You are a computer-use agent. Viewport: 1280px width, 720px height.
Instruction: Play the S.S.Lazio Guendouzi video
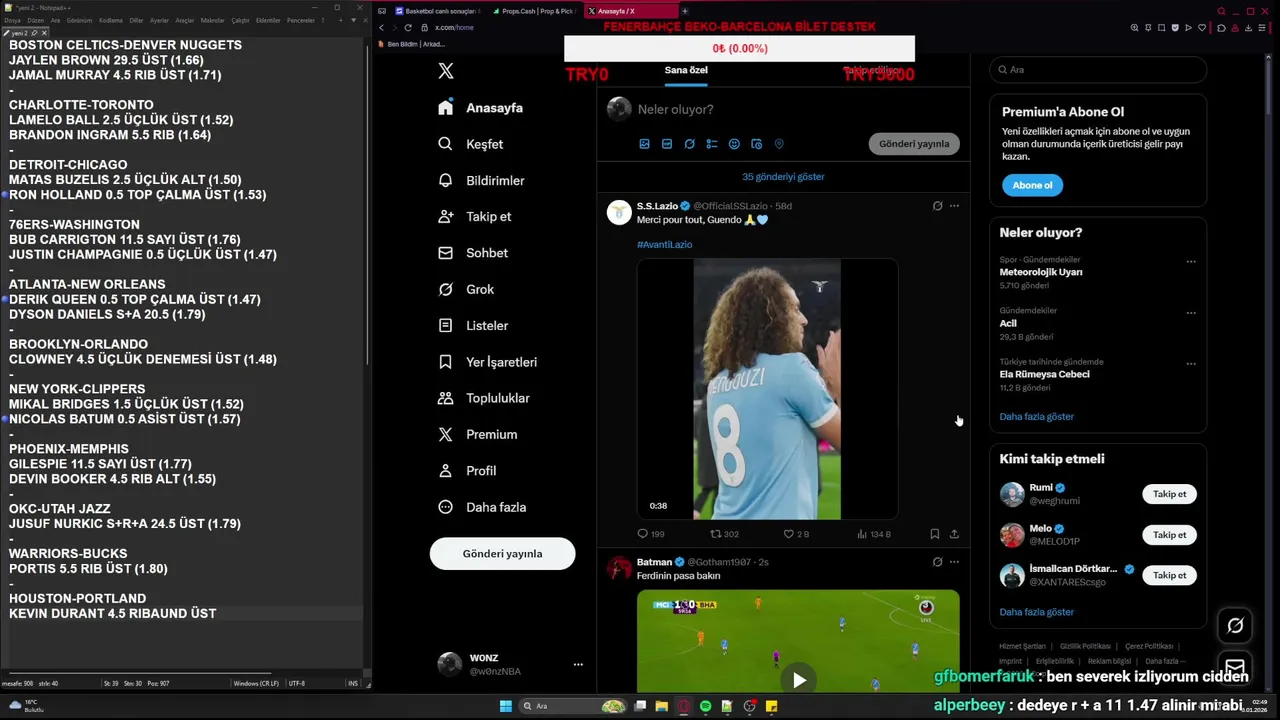[767, 389]
